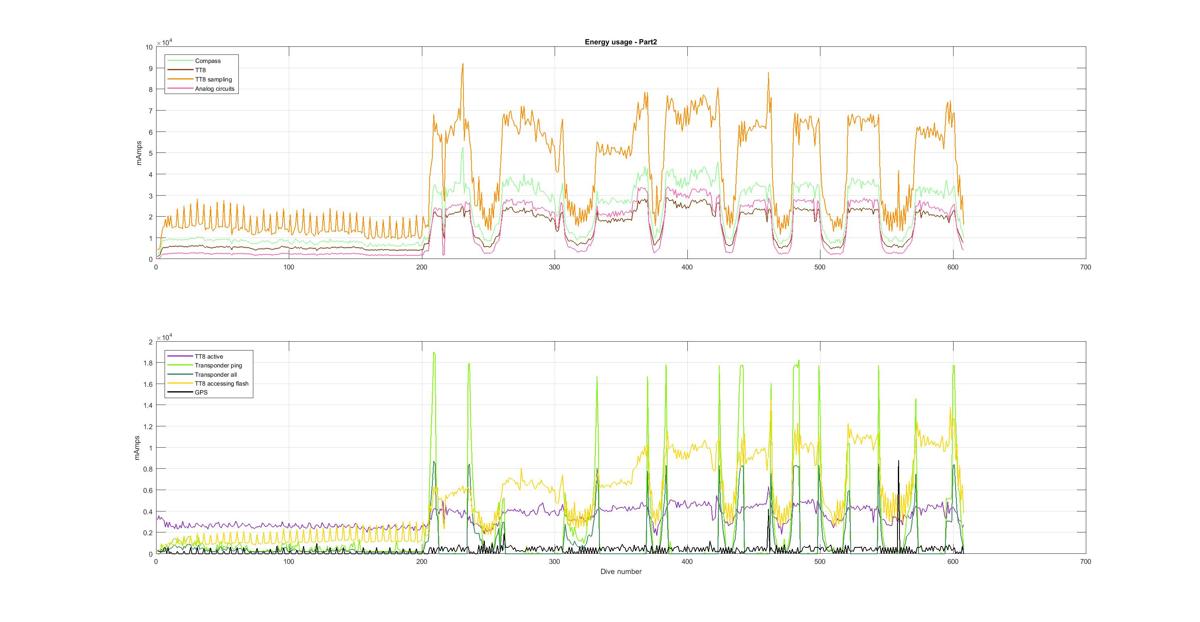Select the 'TT8 active' legend entry
This screenshot has height=622, width=1200.
coord(211,356)
